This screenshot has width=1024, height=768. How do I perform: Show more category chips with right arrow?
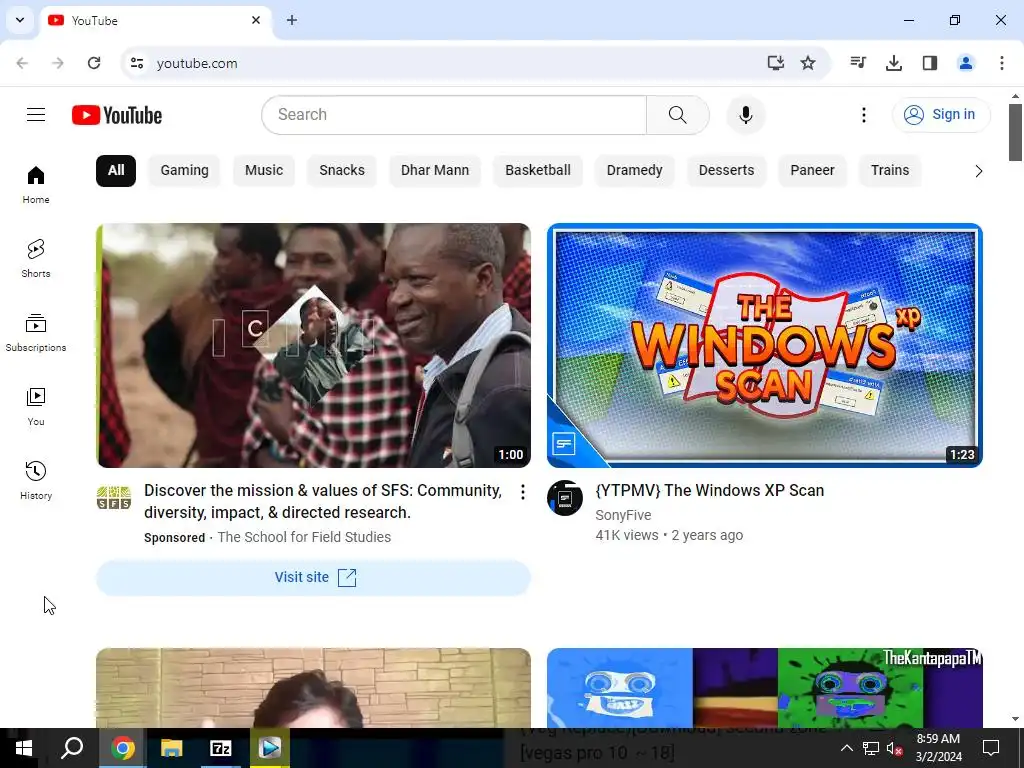(x=978, y=171)
